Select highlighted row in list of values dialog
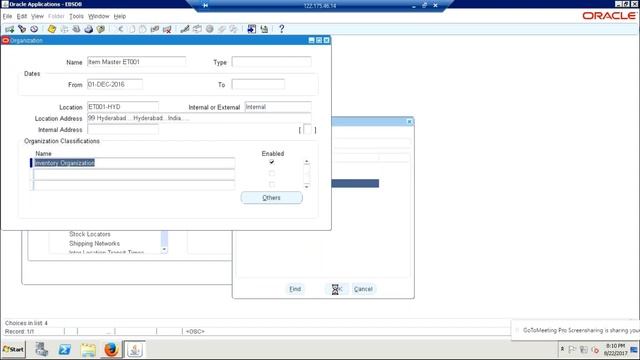 point(355,183)
